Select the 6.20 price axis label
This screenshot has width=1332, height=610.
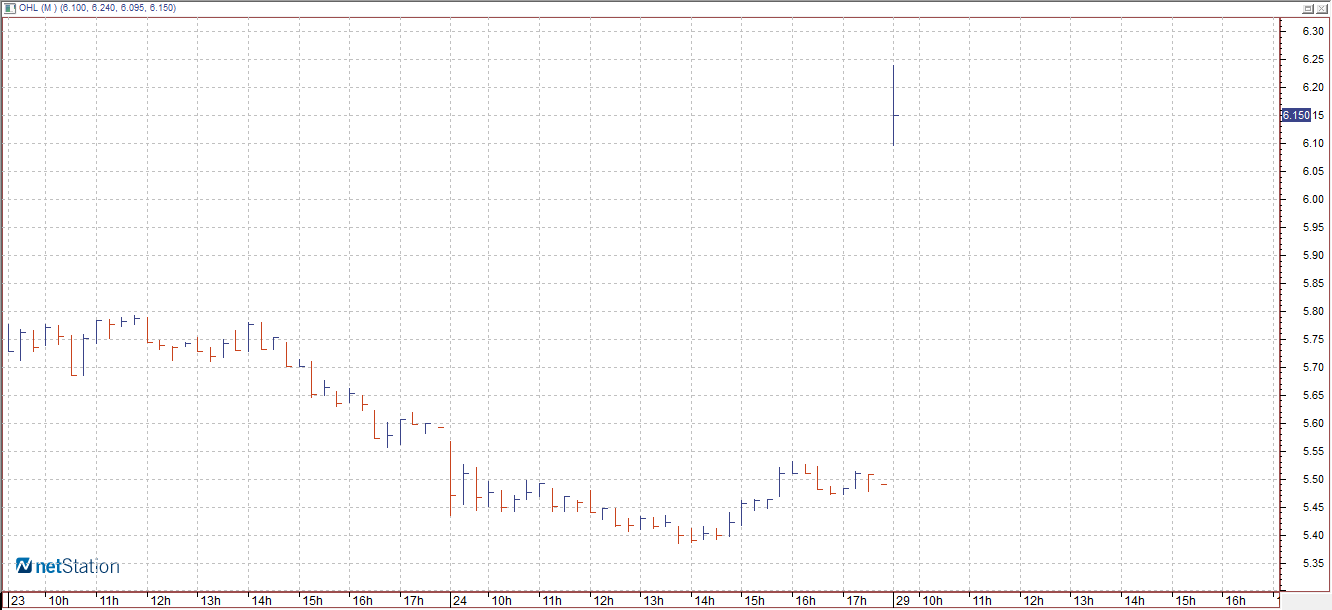pyautogui.click(x=1313, y=87)
